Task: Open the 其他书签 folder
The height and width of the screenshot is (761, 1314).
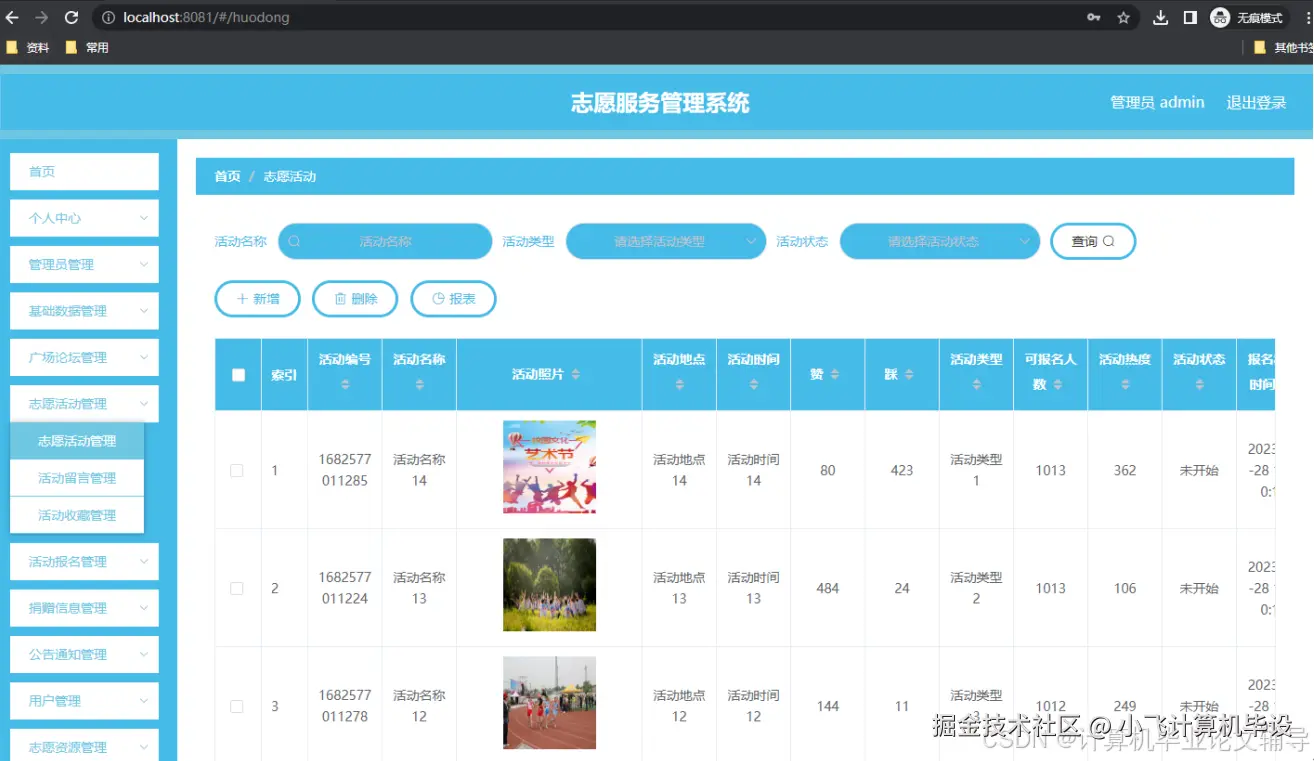Action: [x=1283, y=47]
